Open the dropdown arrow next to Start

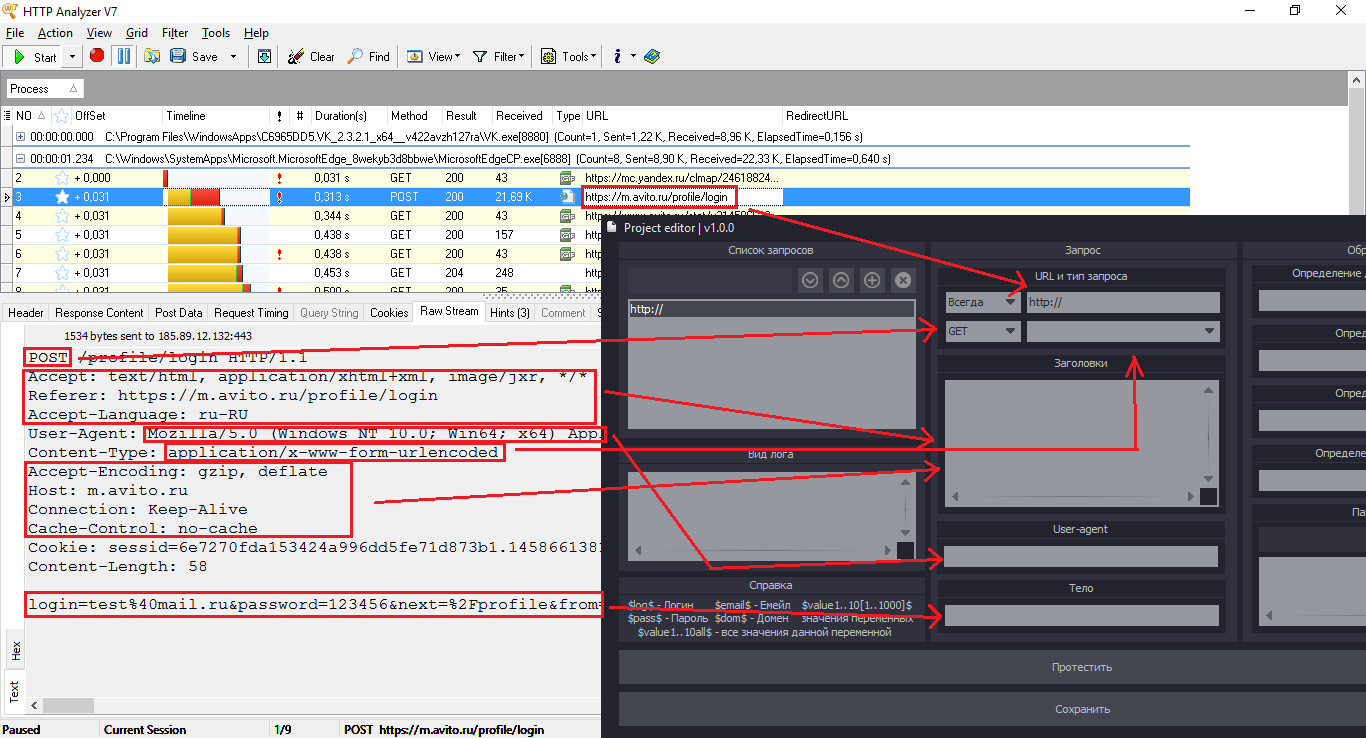(x=73, y=57)
